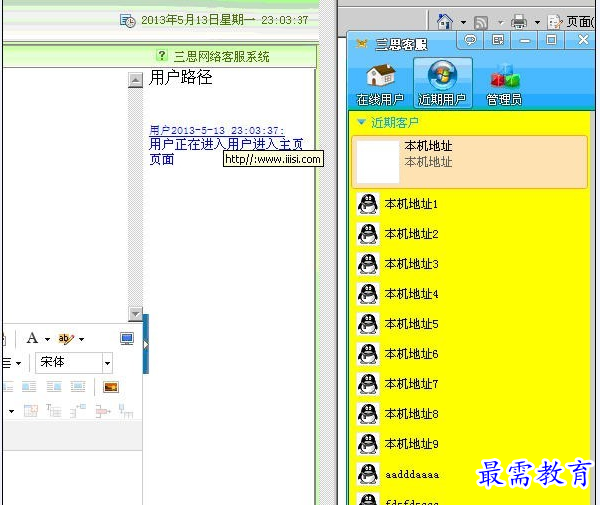Click the clock calendar icon near date

(127, 20)
